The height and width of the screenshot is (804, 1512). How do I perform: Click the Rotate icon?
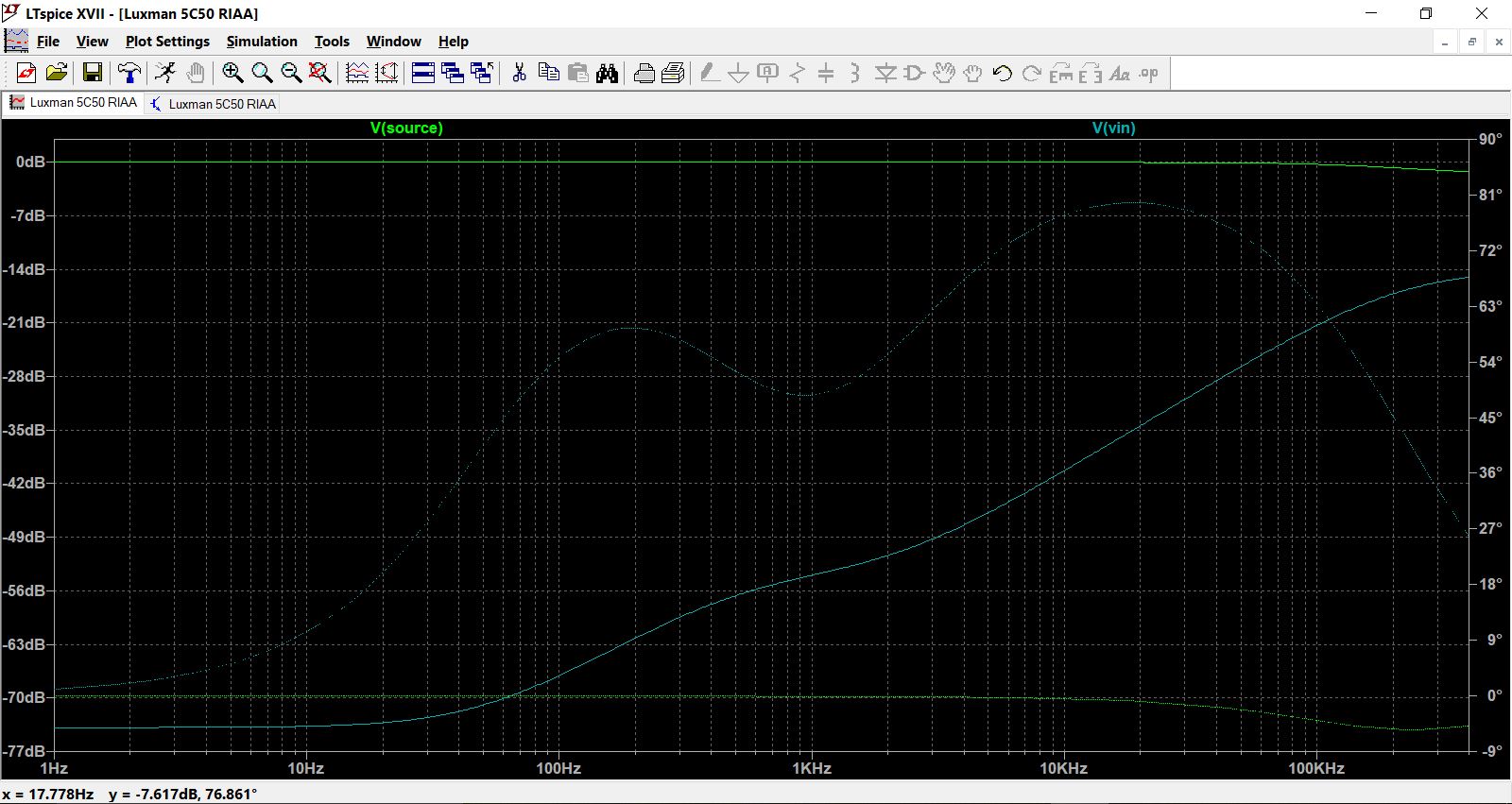click(1061, 73)
